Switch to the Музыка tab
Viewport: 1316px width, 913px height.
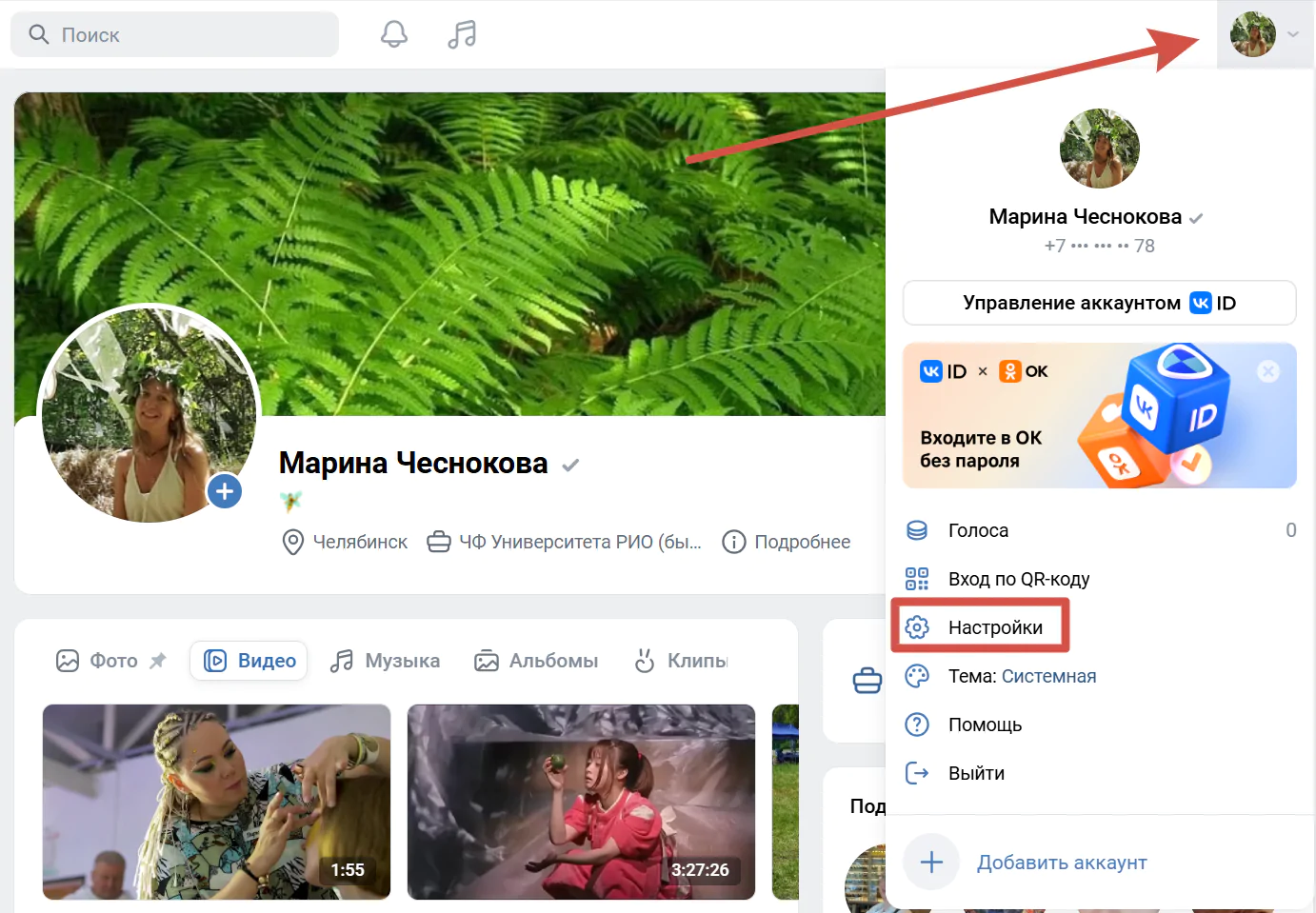[386, 661]
